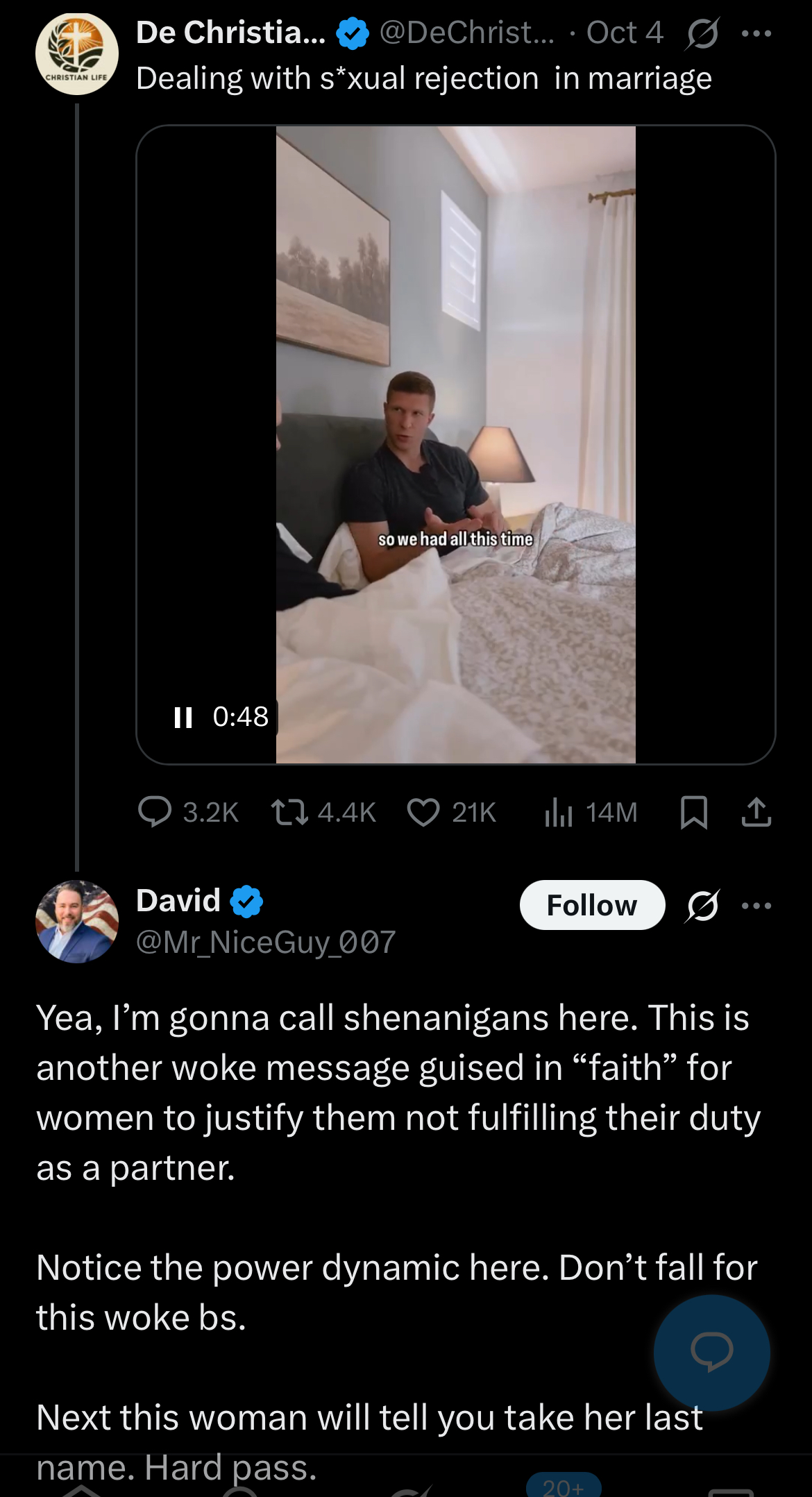Viewport: 812px width, 1497px height.
Task: Like the post with 21K likes
Action: click(x=451, y=812)
